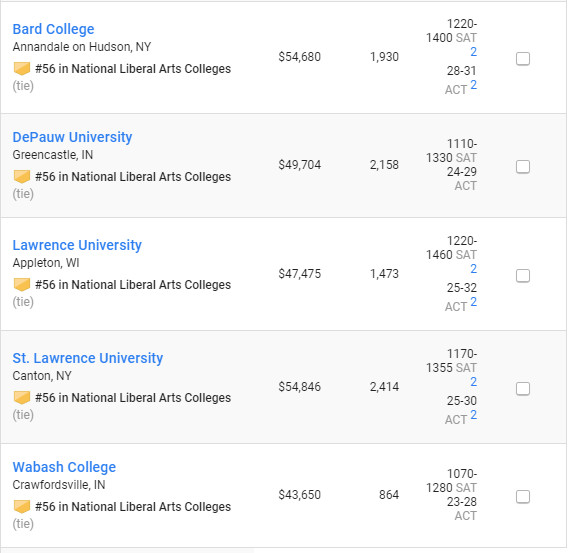This screenshot has width=569, height=553.
Task: Select the checkbox for St. Lawrence University
Action: [523, 388]
